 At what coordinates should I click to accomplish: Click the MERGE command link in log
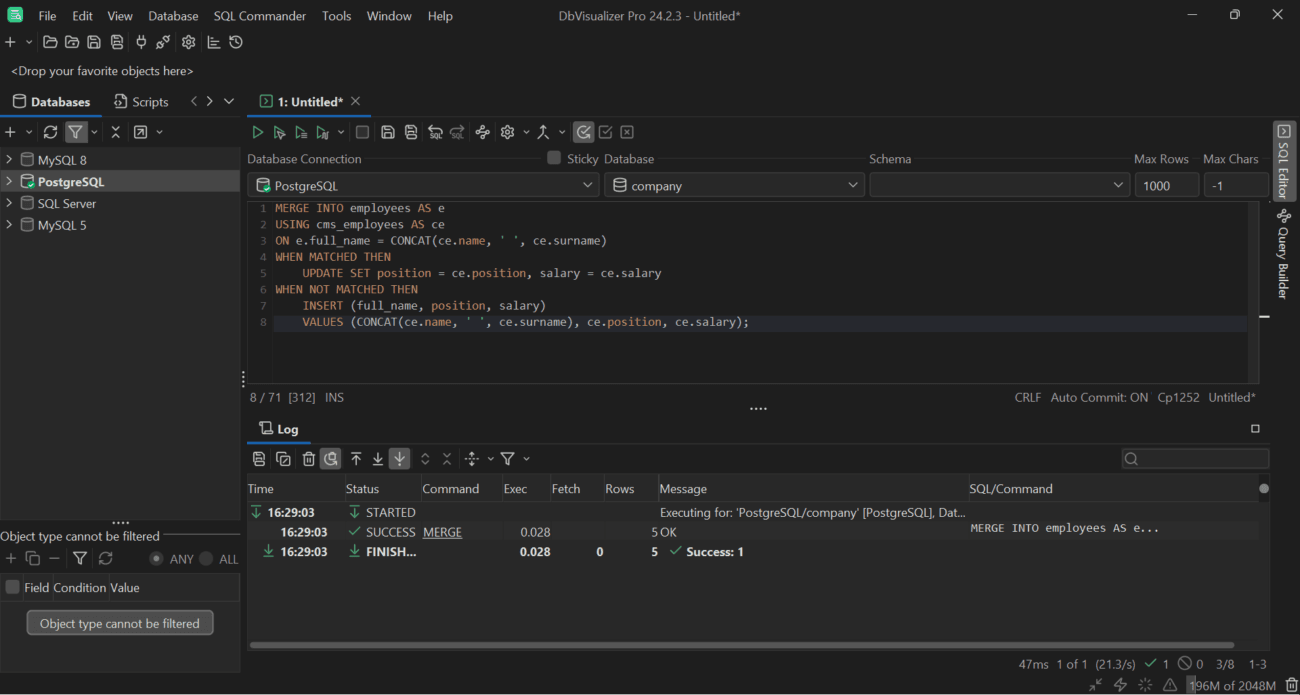(x=442, y=532)
